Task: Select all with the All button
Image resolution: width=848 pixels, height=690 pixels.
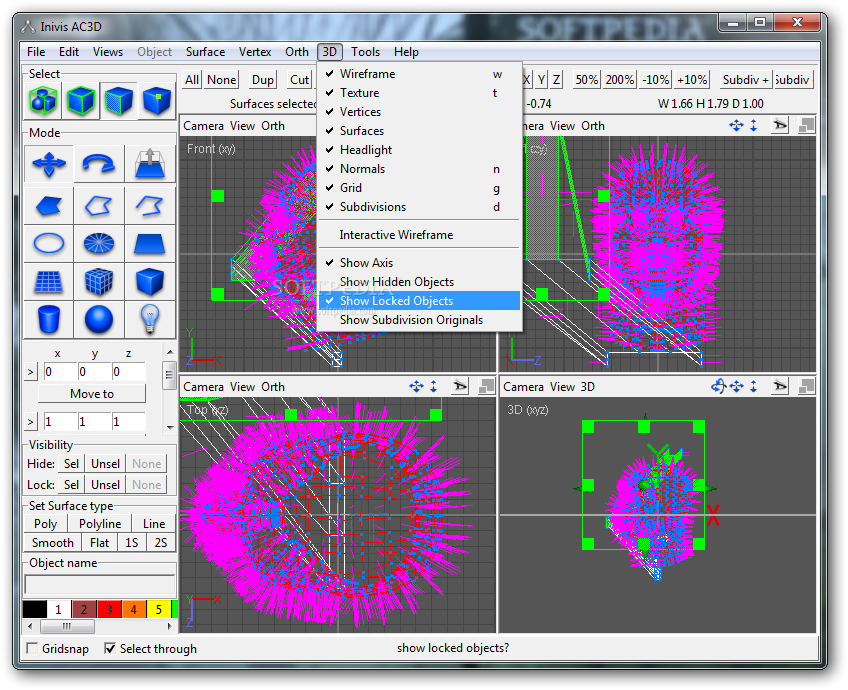Action: pyautogui.click(x=192, y=80)
